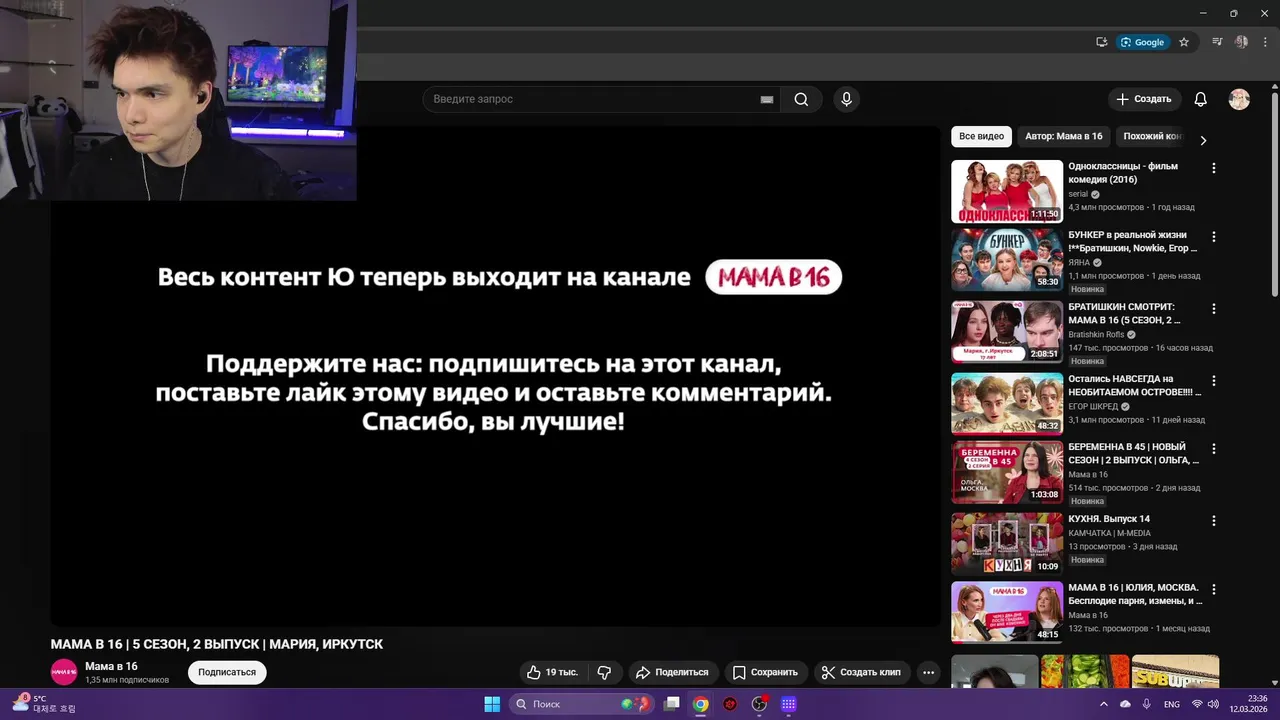The image size is (1280, 720).
Task: Bookmark this page with the star icon
Action: [1184, 42]
